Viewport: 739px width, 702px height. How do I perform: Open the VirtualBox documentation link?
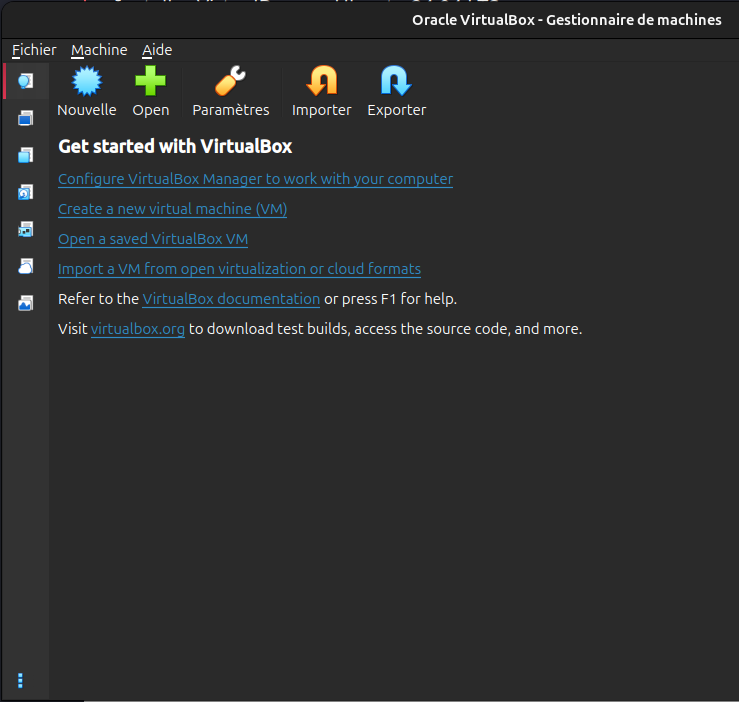(x=231, y=299)
